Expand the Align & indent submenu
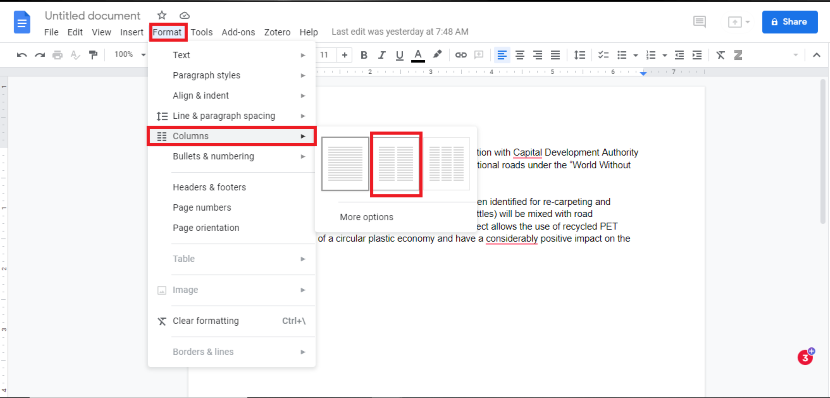Screen dimensions: 830x398 232,96
